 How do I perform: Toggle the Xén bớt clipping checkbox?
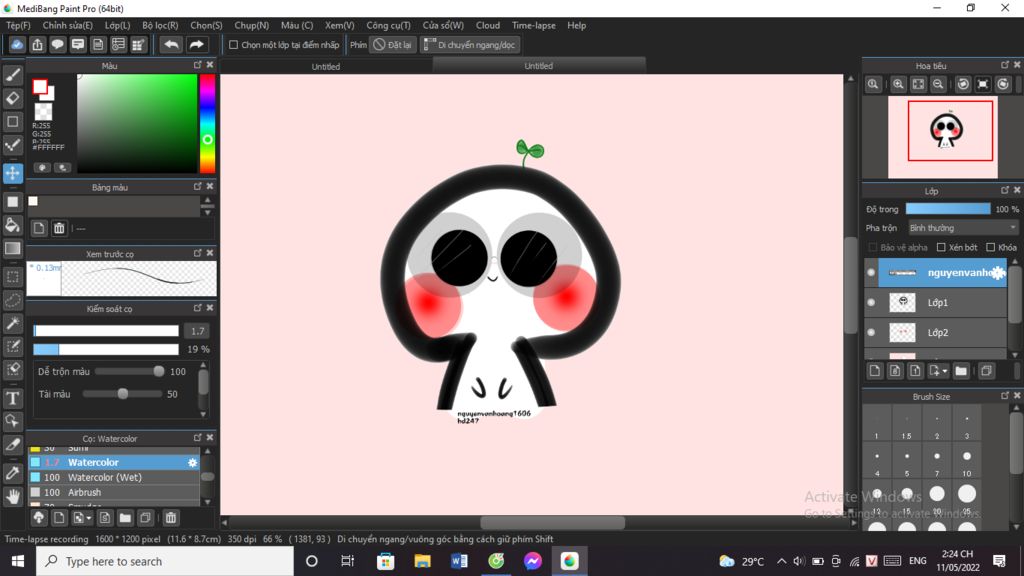coord(941,248)
